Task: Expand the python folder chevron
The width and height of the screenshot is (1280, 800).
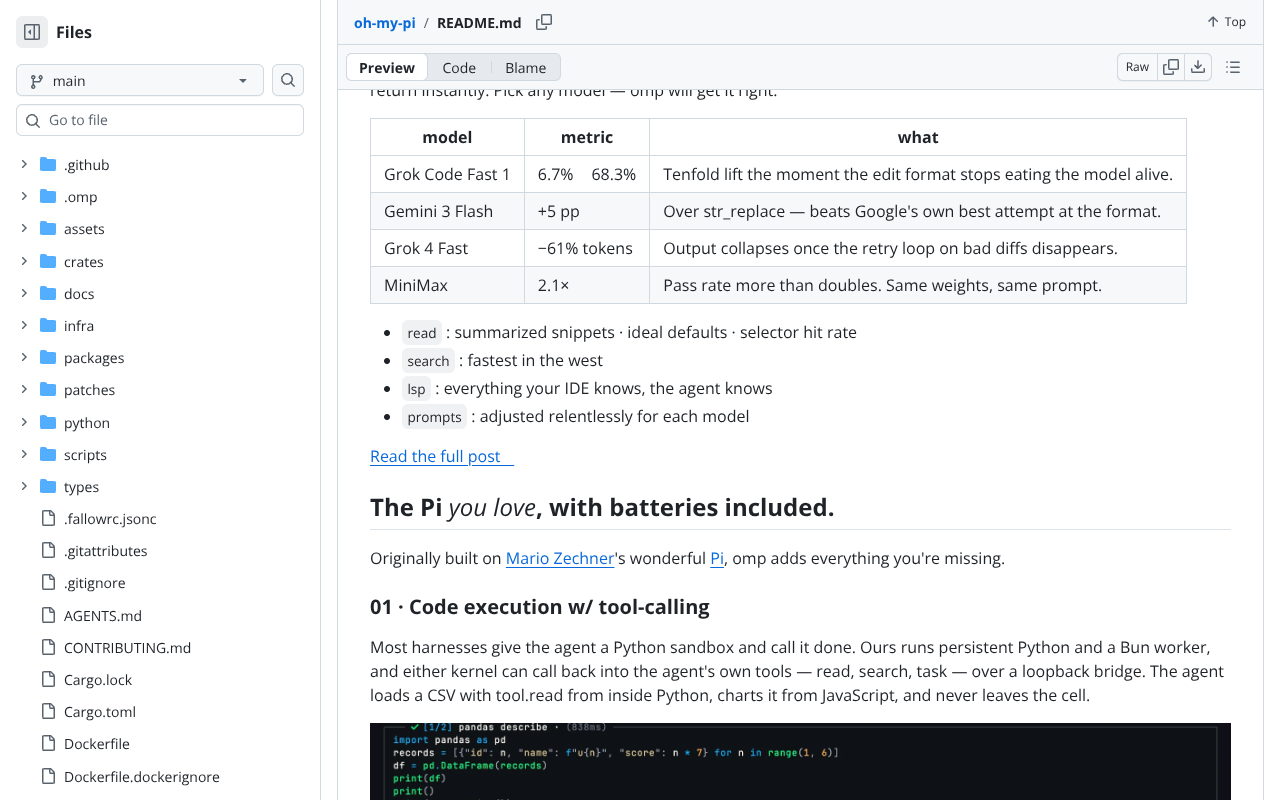Action: click(24, 422)
